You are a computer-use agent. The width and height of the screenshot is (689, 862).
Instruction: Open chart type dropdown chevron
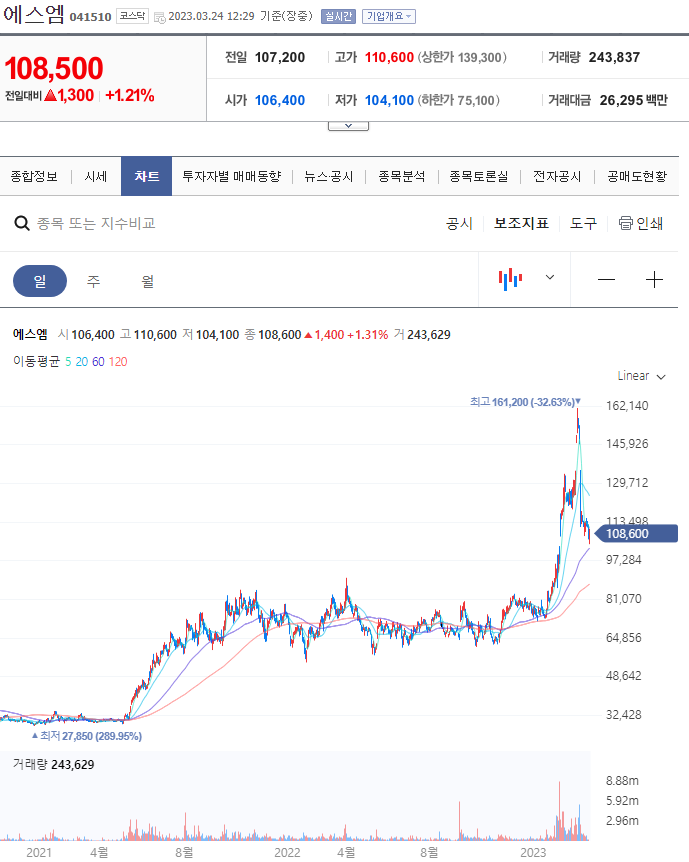click(549, 277)
